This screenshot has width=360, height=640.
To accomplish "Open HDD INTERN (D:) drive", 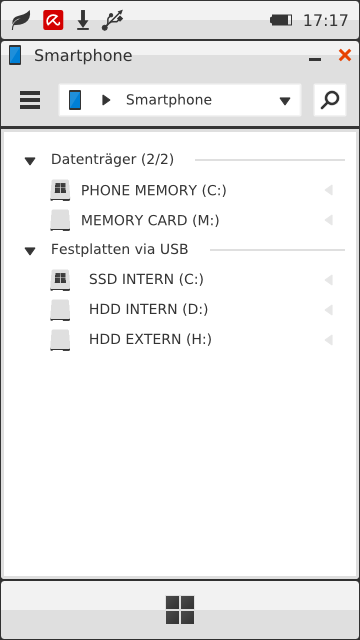I will 180,310.
